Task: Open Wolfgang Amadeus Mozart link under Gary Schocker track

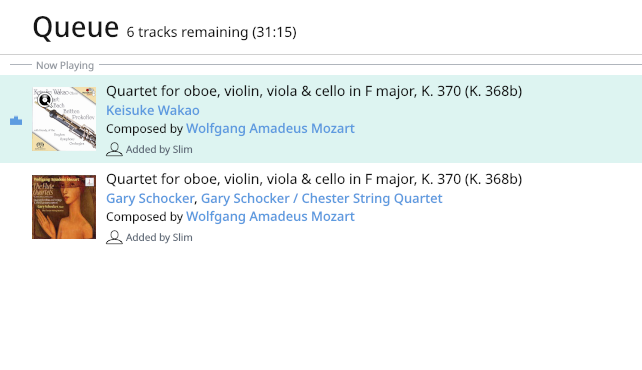Action: (x=270, y=217)
